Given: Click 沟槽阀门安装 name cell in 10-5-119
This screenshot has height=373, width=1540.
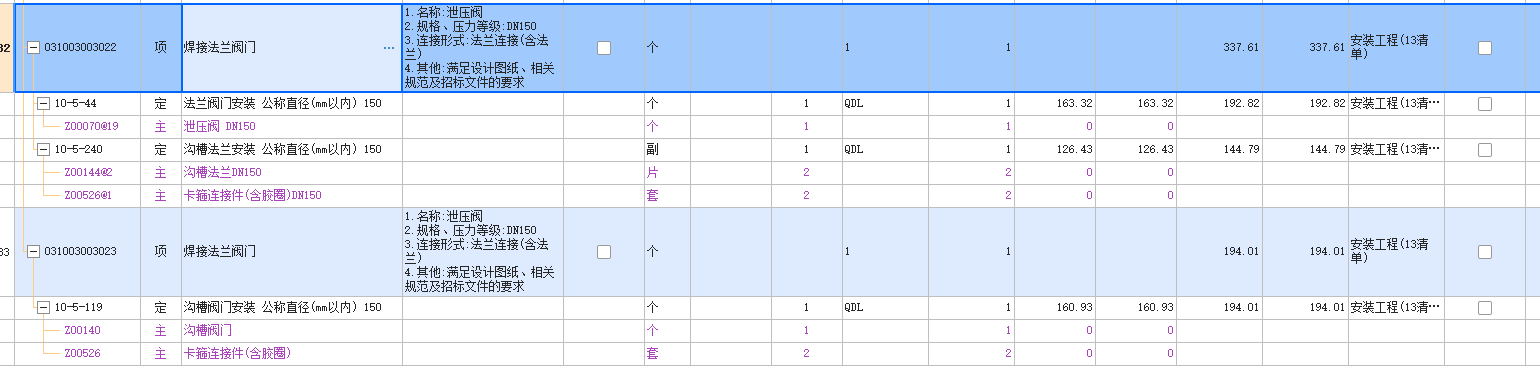Looking at the screenshot, I should pyautogui.click(x=292, y=307).
